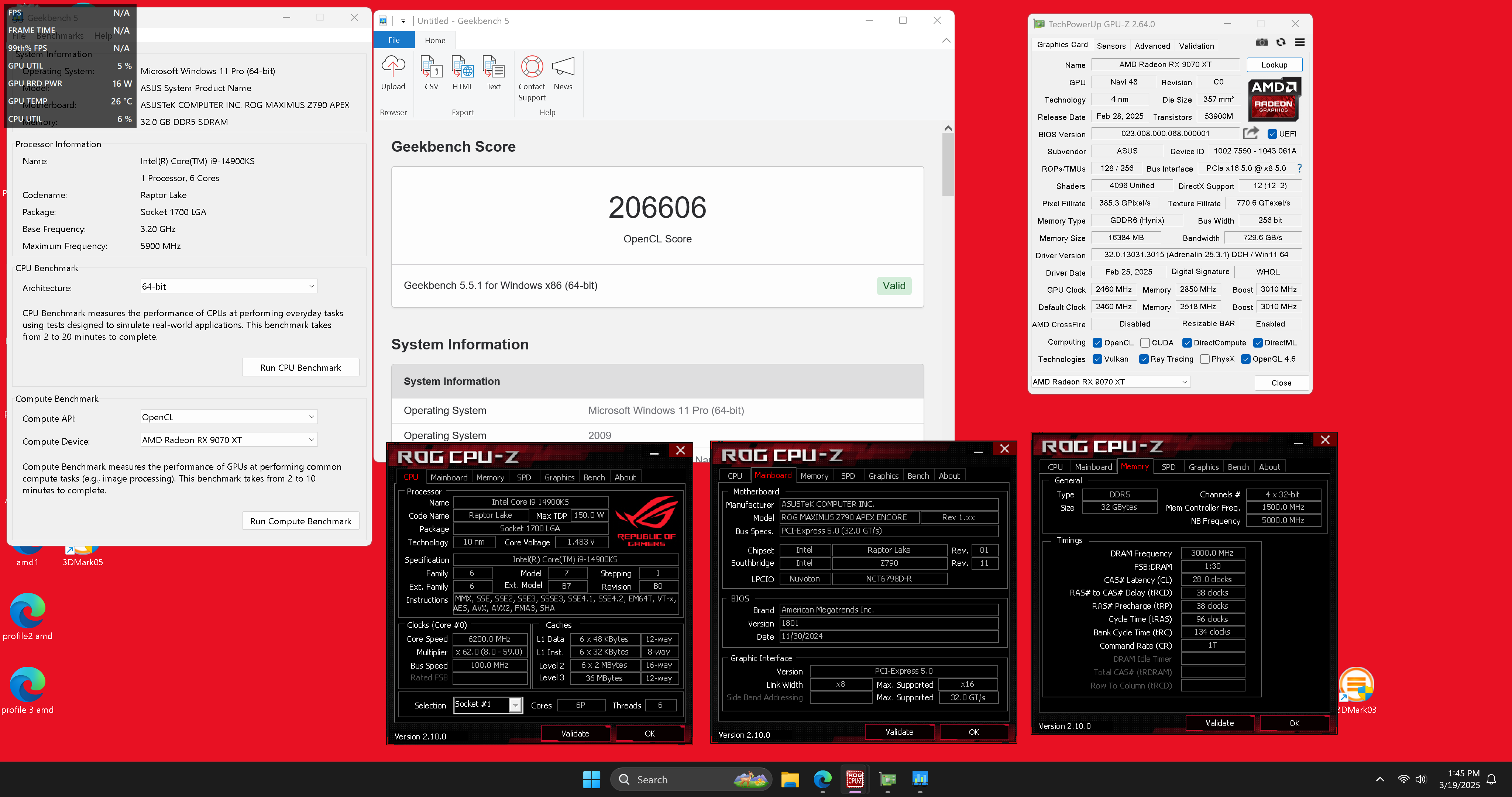Customize Quick Access Toolbar dropdown arrow
1512x797 pixels.
pos(403,21)
